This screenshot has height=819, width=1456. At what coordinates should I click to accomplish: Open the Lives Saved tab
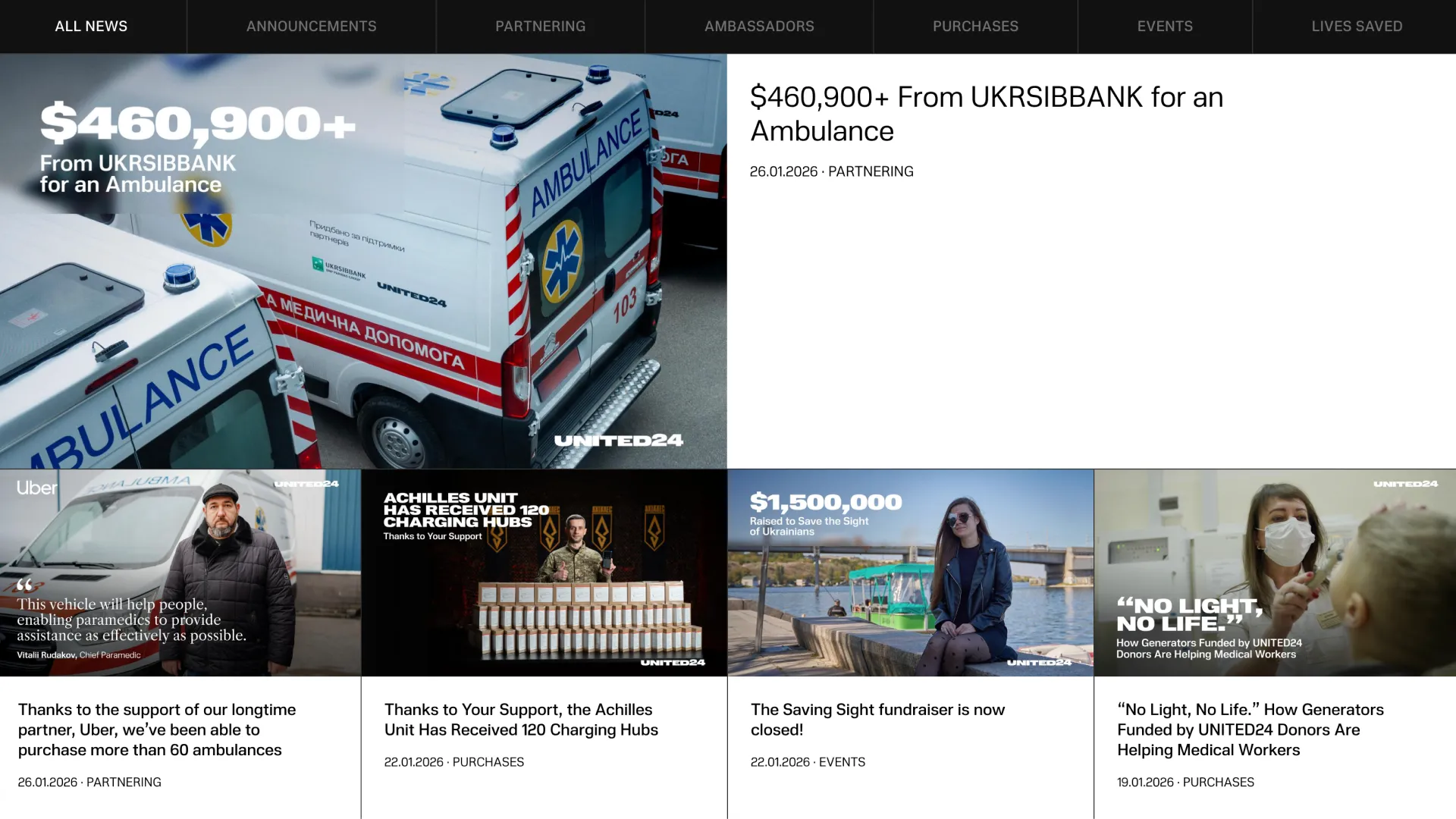[x=1357, y=27]
